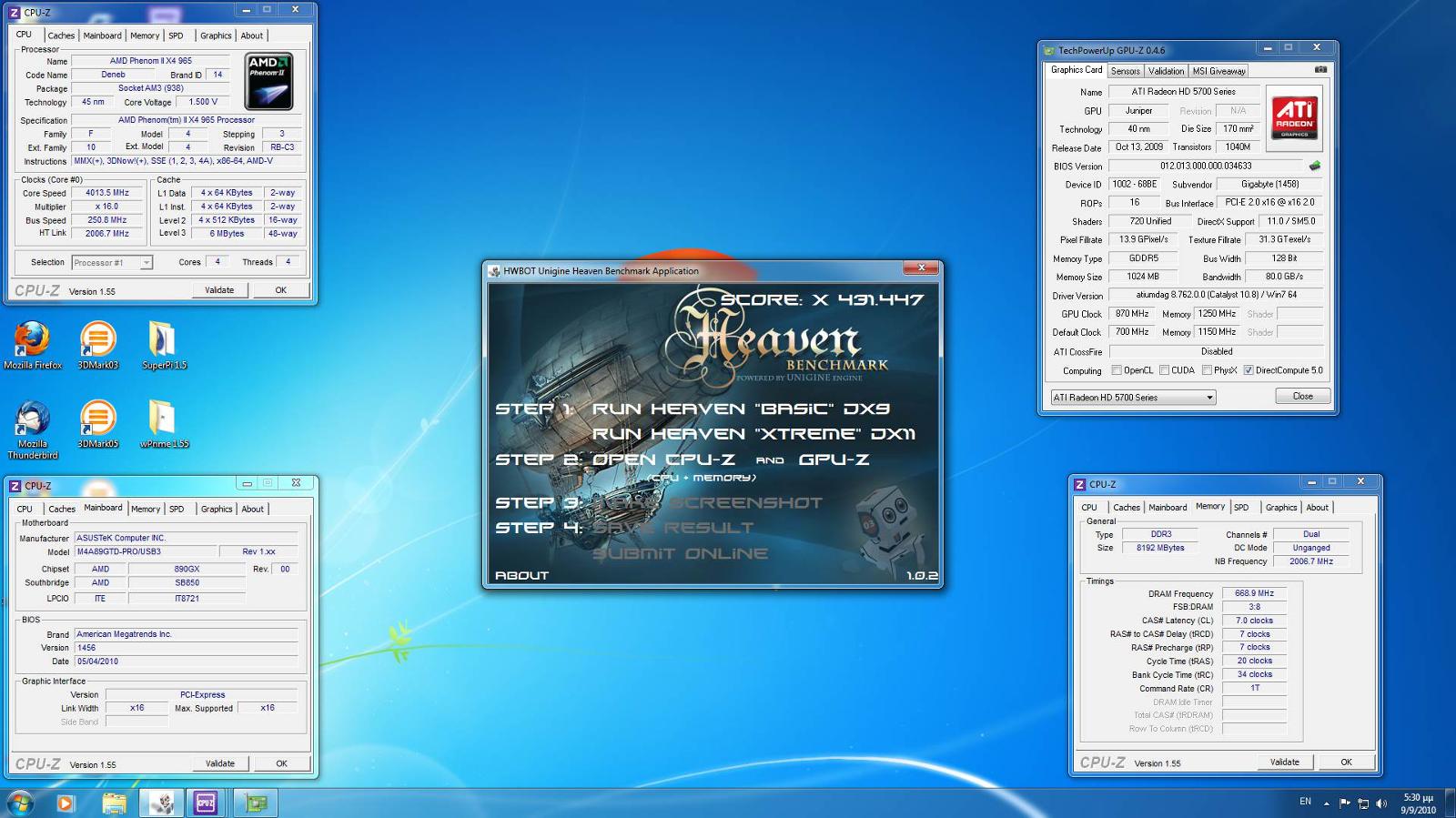Select the GPU-Z taskbar button

[256, 803]
